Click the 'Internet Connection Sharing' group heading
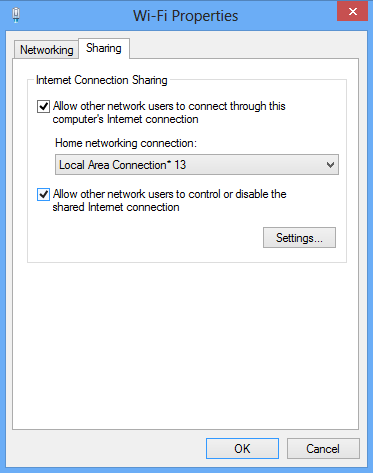 click(102, 80)
